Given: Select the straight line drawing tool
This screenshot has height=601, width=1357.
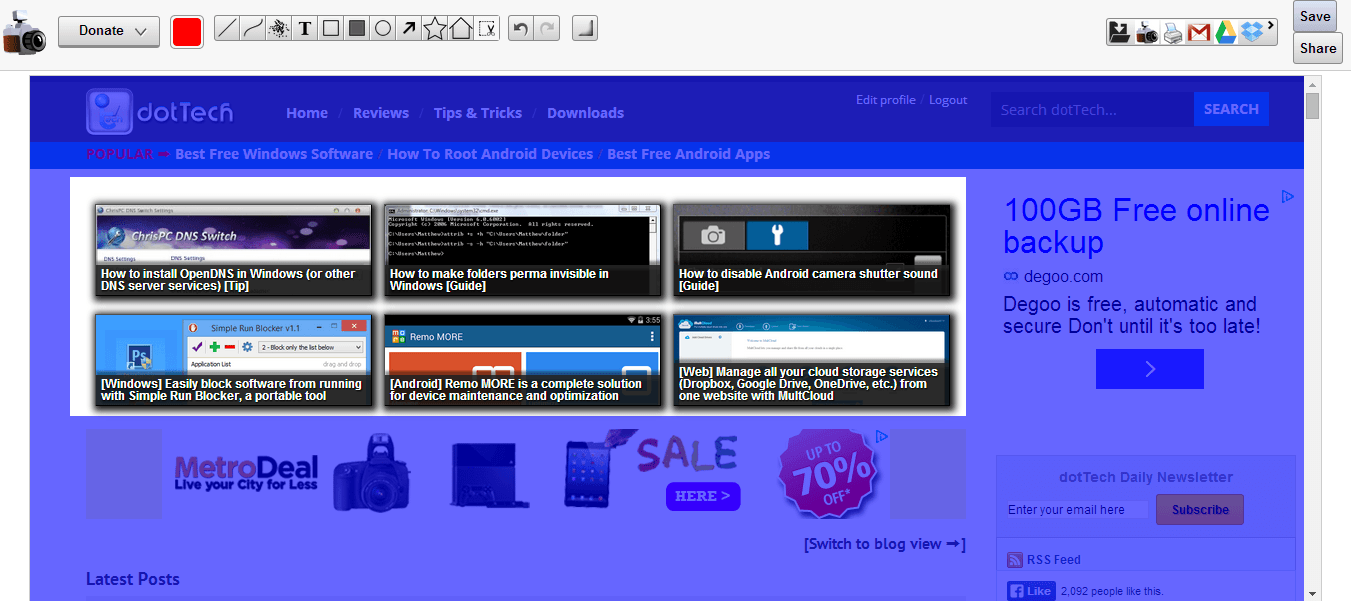Looking at the screenshot, I should (227, 30).
